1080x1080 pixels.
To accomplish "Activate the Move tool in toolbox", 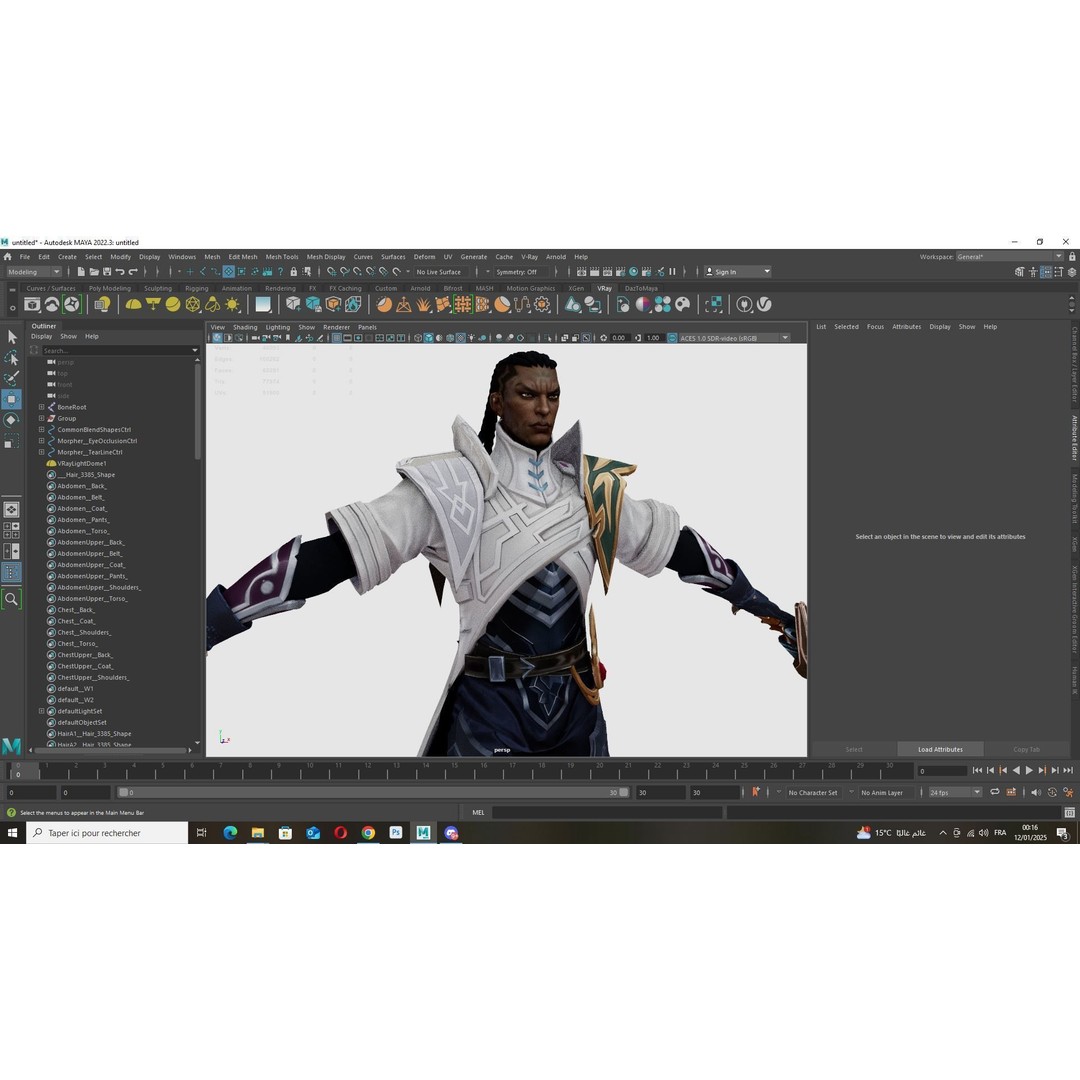I will point(12,399).
